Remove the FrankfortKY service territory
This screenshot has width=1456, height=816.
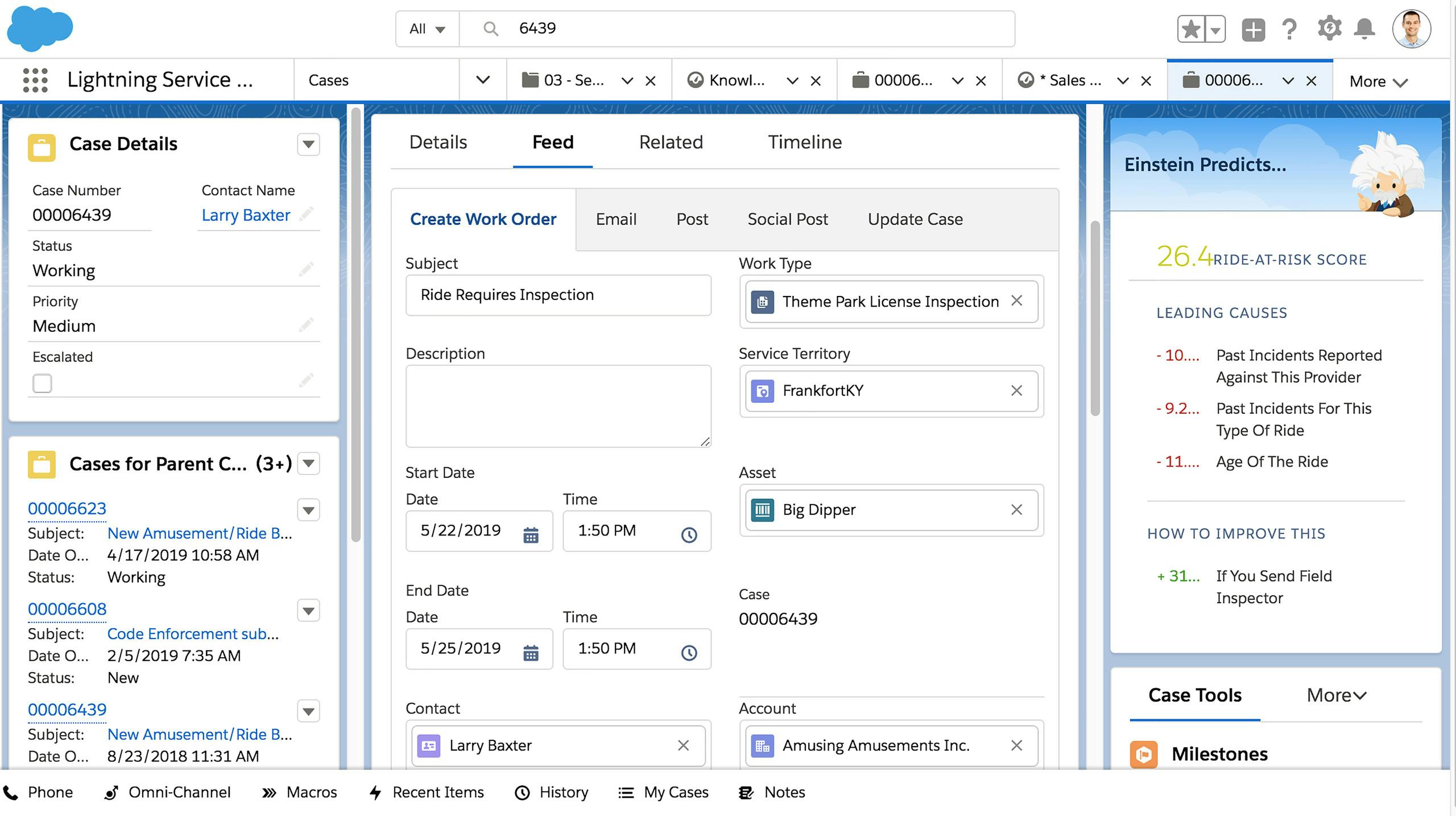coord(1016,390)
